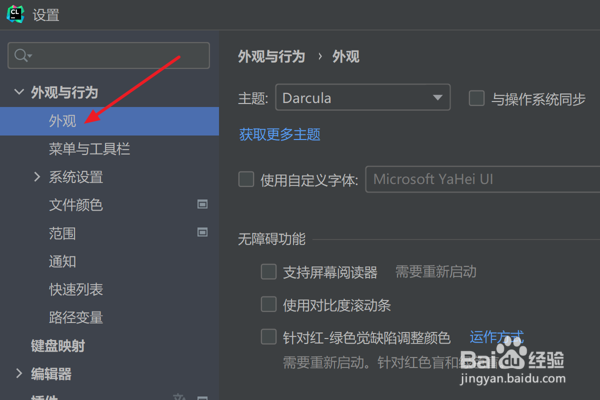Click project-level icon beside 范围
600x400 pixels.
pyautogui.click(x=202, y=232)
